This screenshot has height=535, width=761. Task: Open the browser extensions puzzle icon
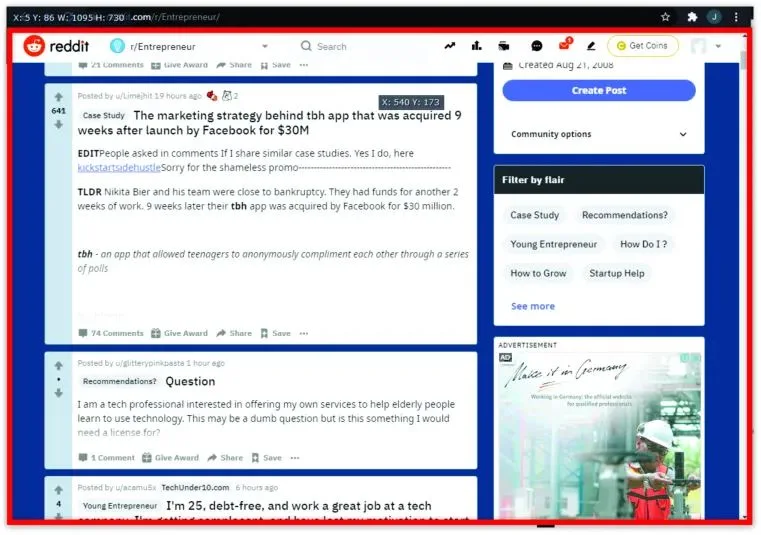pos(692,17)
